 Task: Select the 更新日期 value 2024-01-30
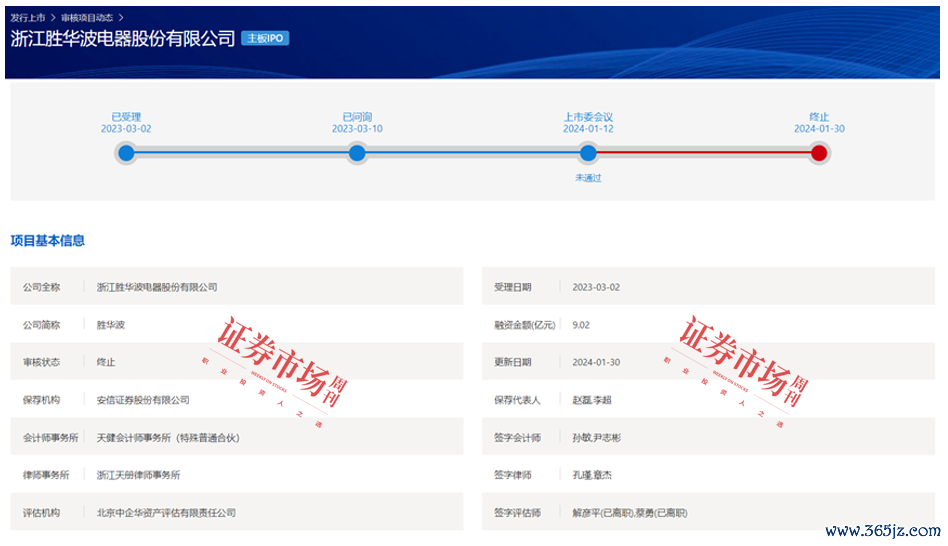[596, 362]
